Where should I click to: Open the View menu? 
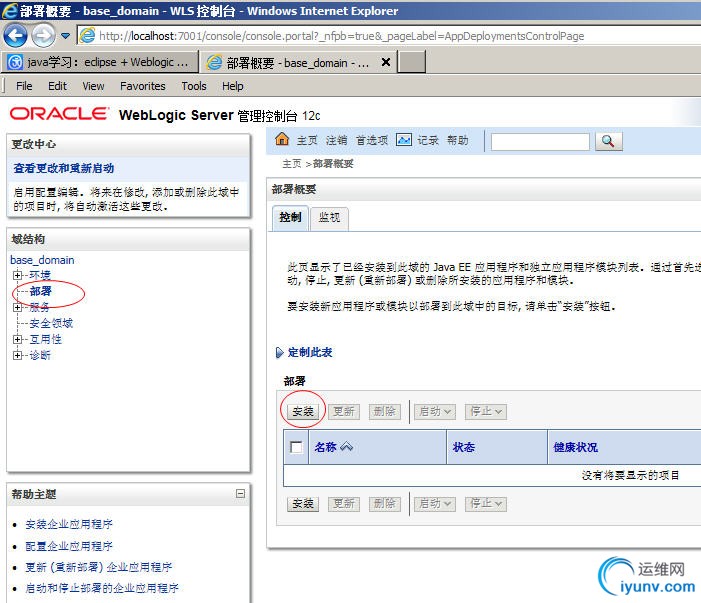[x=93, y=86]
